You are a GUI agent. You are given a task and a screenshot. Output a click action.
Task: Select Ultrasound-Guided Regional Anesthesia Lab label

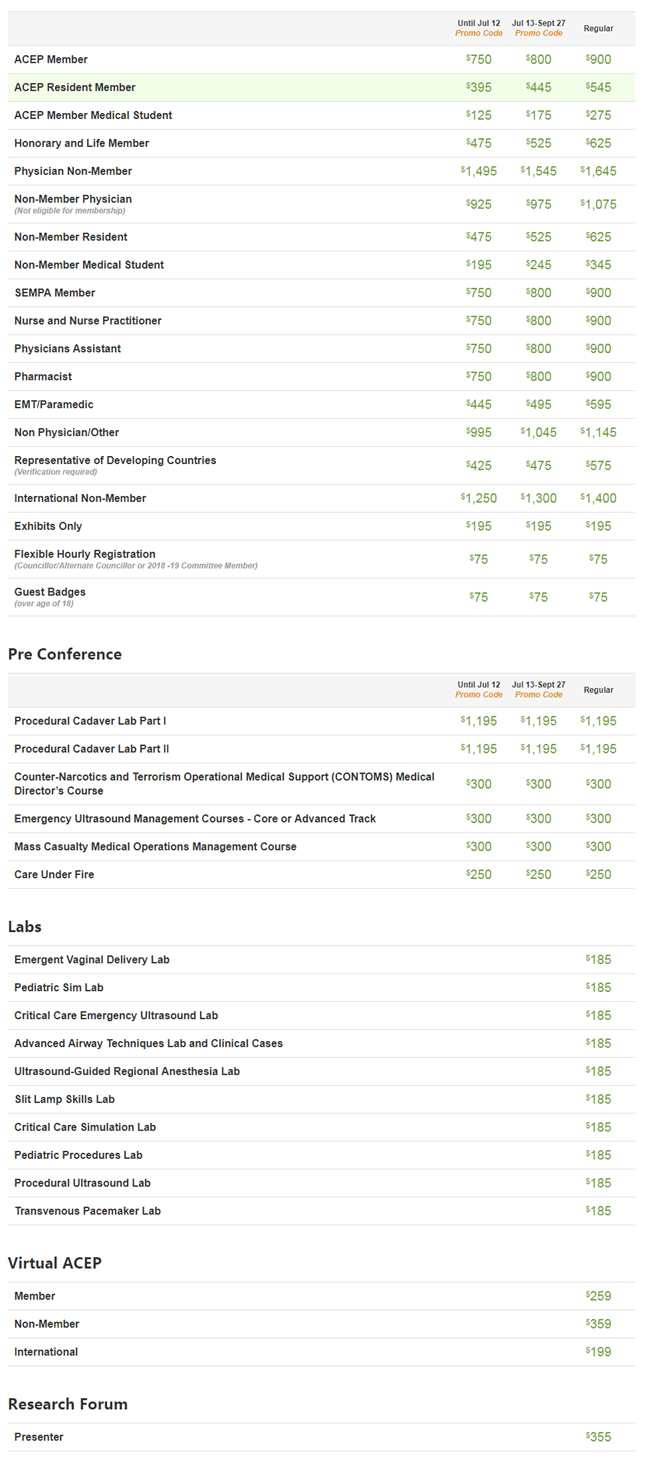click(127, 1073)
